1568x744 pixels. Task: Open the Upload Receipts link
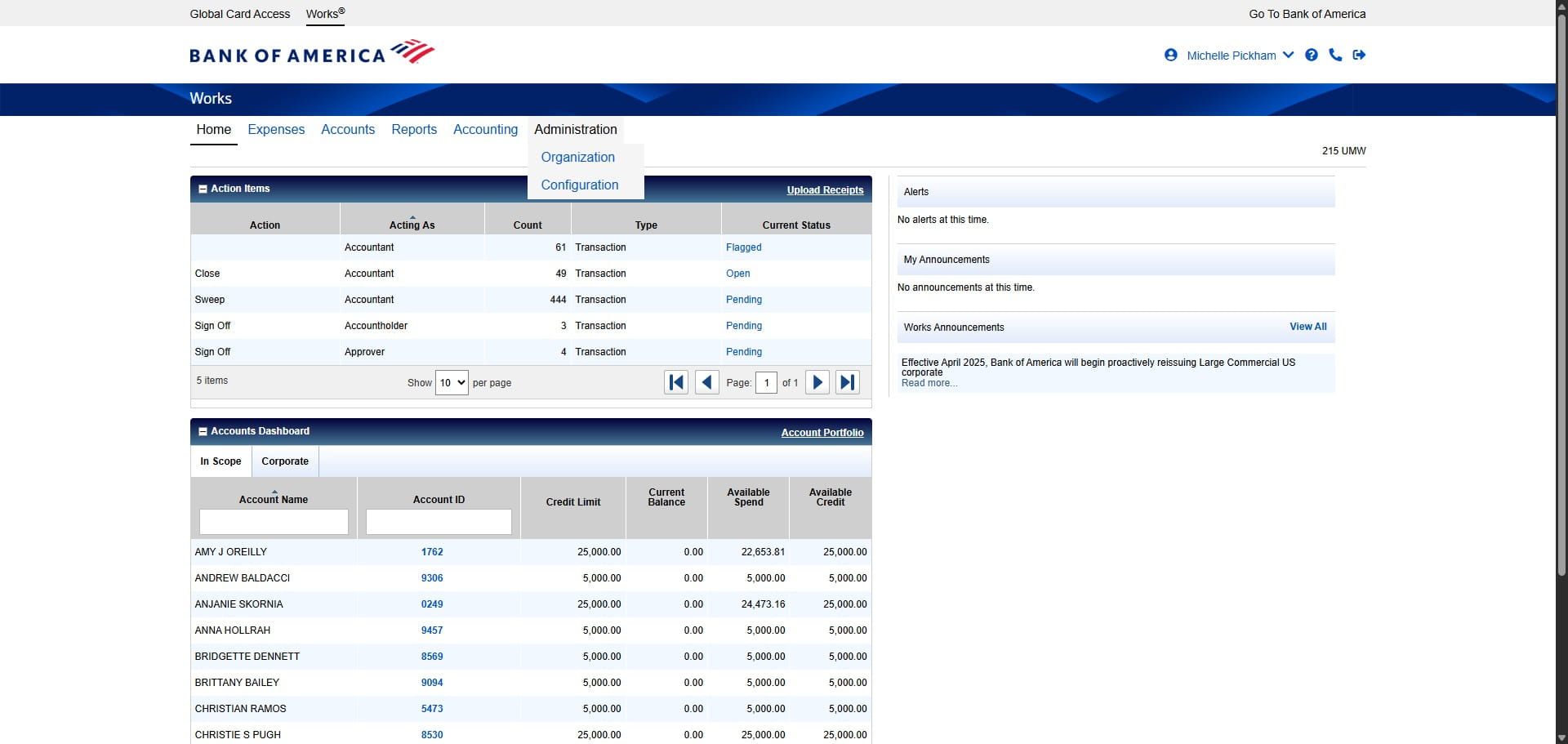pos(825,189)
